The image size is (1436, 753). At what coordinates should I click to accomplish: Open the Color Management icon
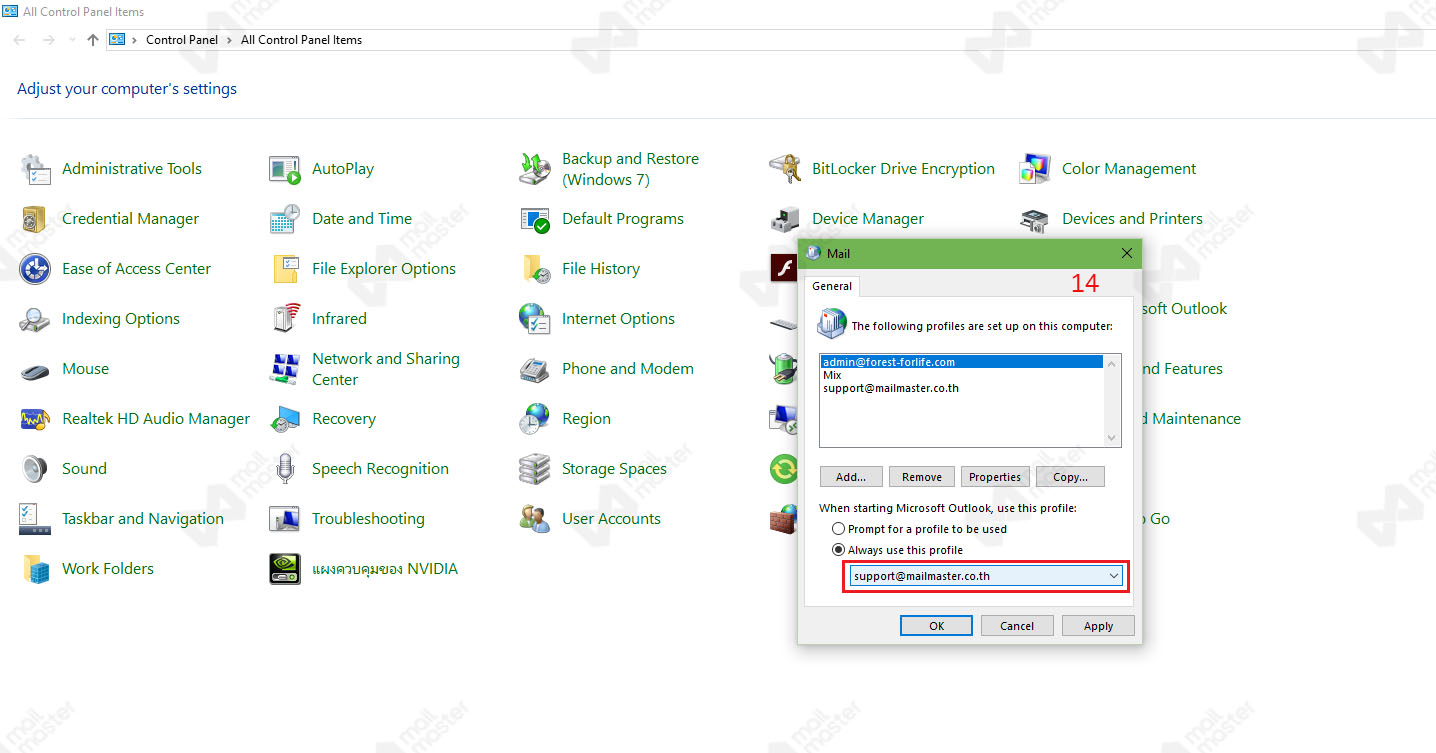point(1035,169)
